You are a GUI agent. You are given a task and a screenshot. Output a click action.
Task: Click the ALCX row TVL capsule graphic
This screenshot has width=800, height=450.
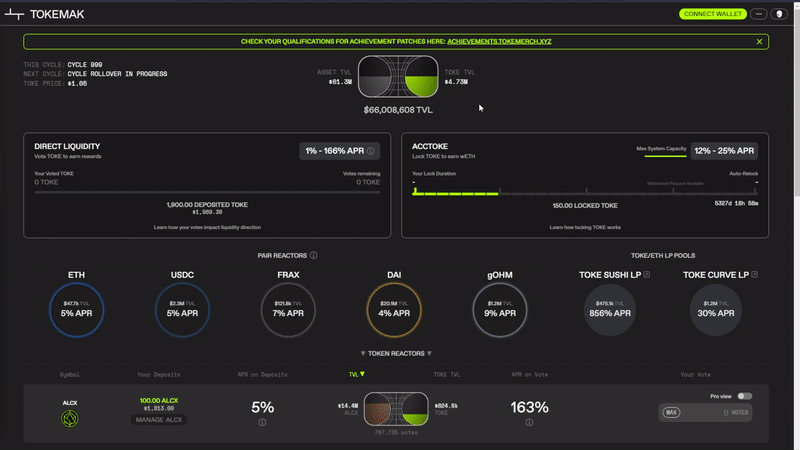click(396, 409)
